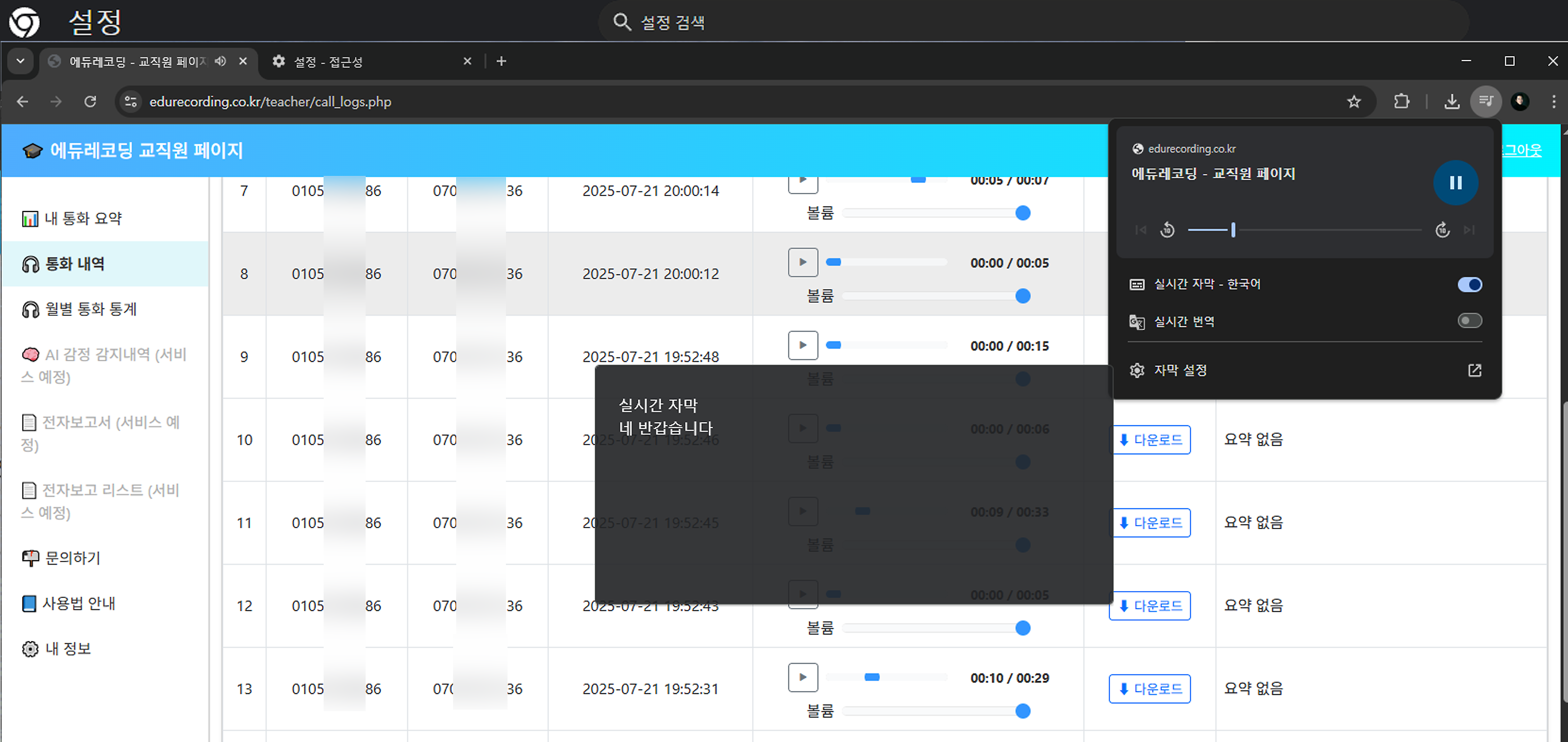Click the 자막 설정 gear icon
1568x742 pixels.
tap(1137, 370)
